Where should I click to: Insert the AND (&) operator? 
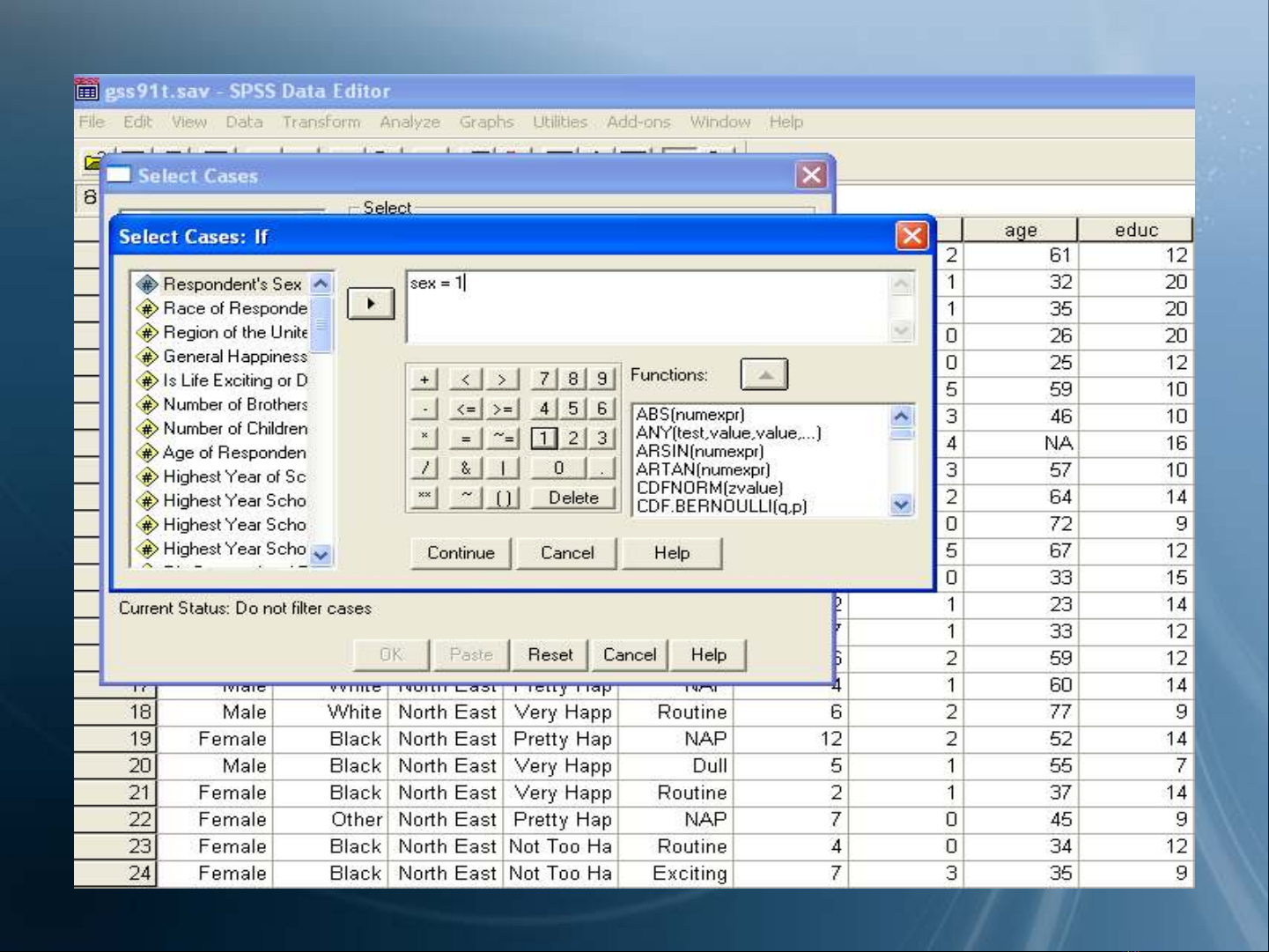pyautogui.click(x=465, y=469)
